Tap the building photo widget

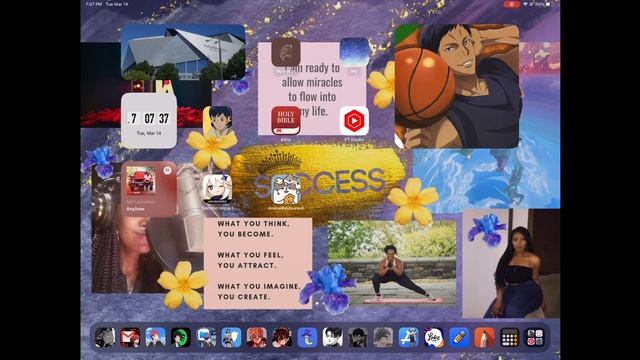183,52
